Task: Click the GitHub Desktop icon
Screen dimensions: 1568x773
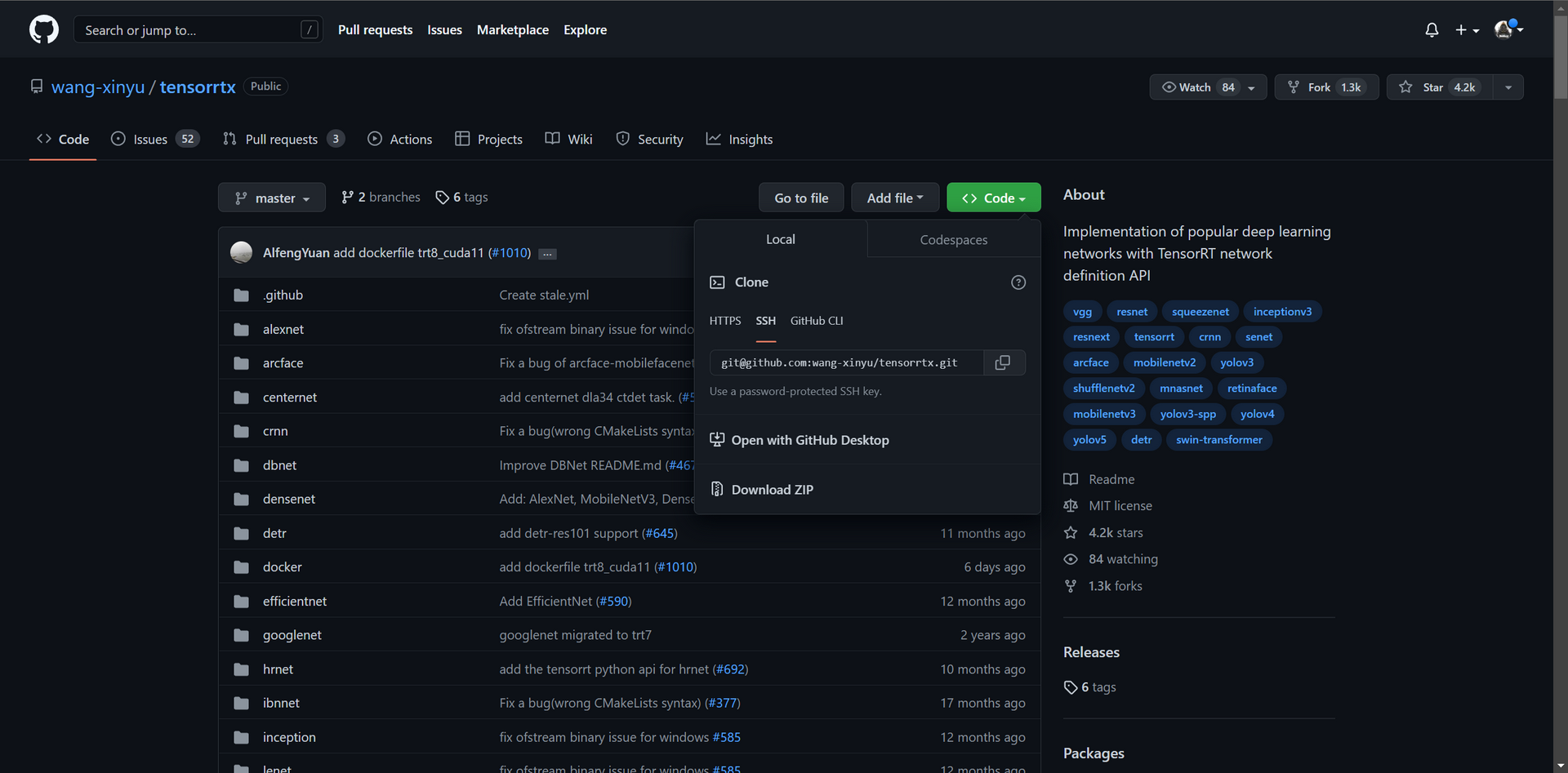Action: 717,439
